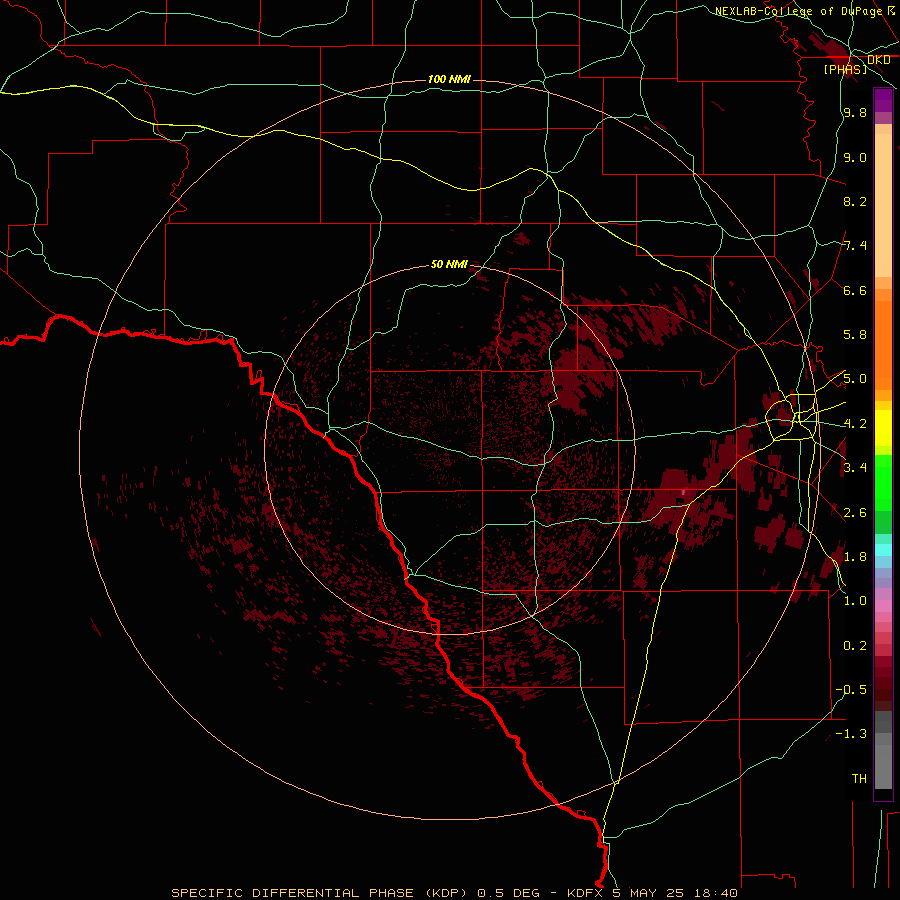Click the 8.2 value on color scale
The image size is (900, 900).
tap(855, 201)
